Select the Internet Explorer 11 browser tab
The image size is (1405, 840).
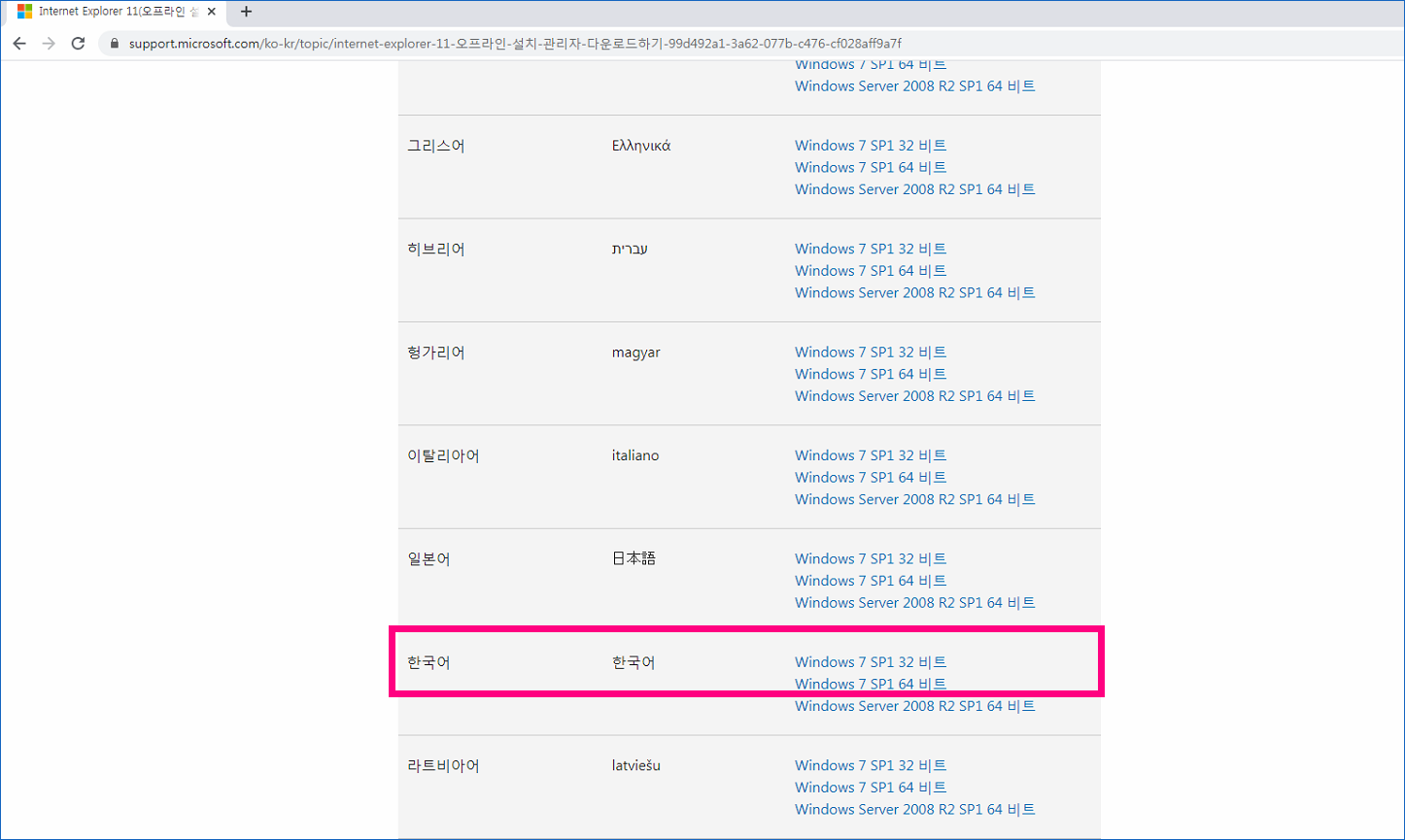[114, 12]
